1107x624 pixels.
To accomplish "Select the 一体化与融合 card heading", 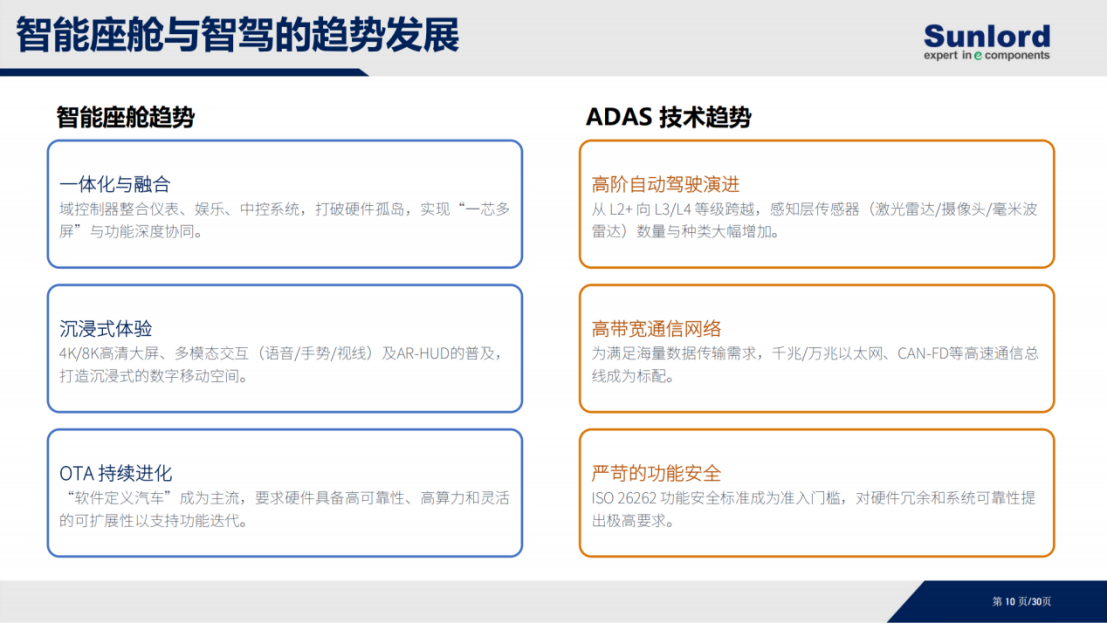I will 115,184.
